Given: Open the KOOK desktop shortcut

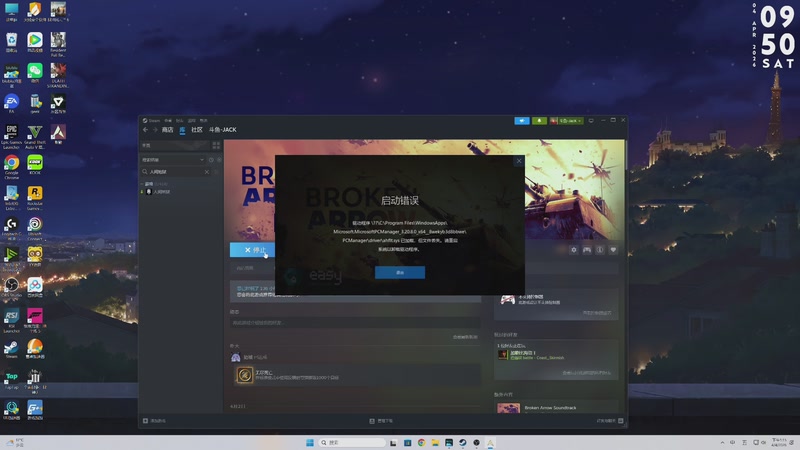Looking at the screenshot, I should 35,166.
